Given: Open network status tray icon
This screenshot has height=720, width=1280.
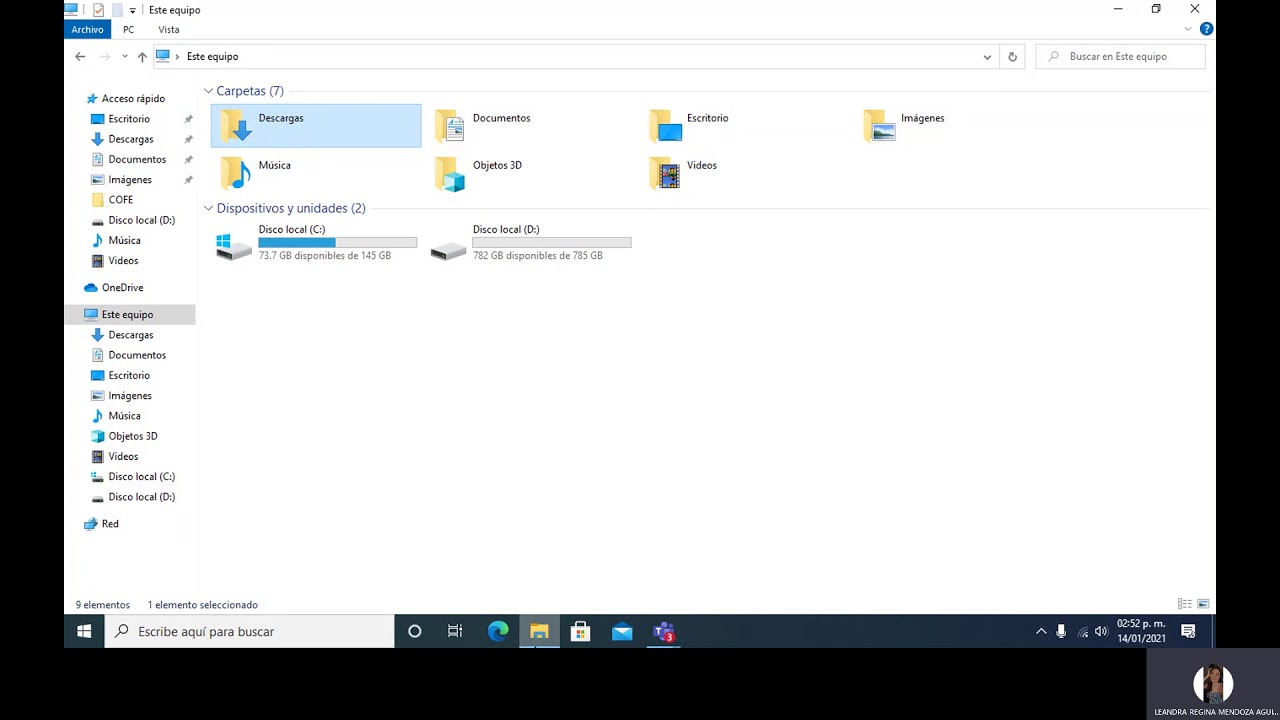Looking at the screenshot, I should [1082, 631].
